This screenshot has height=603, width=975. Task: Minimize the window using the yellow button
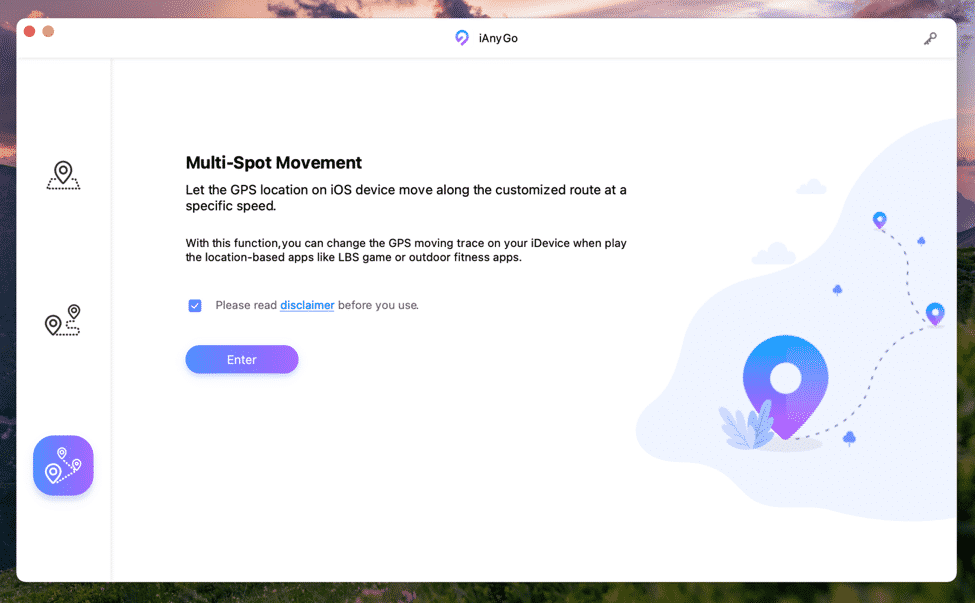pos(48,32)
